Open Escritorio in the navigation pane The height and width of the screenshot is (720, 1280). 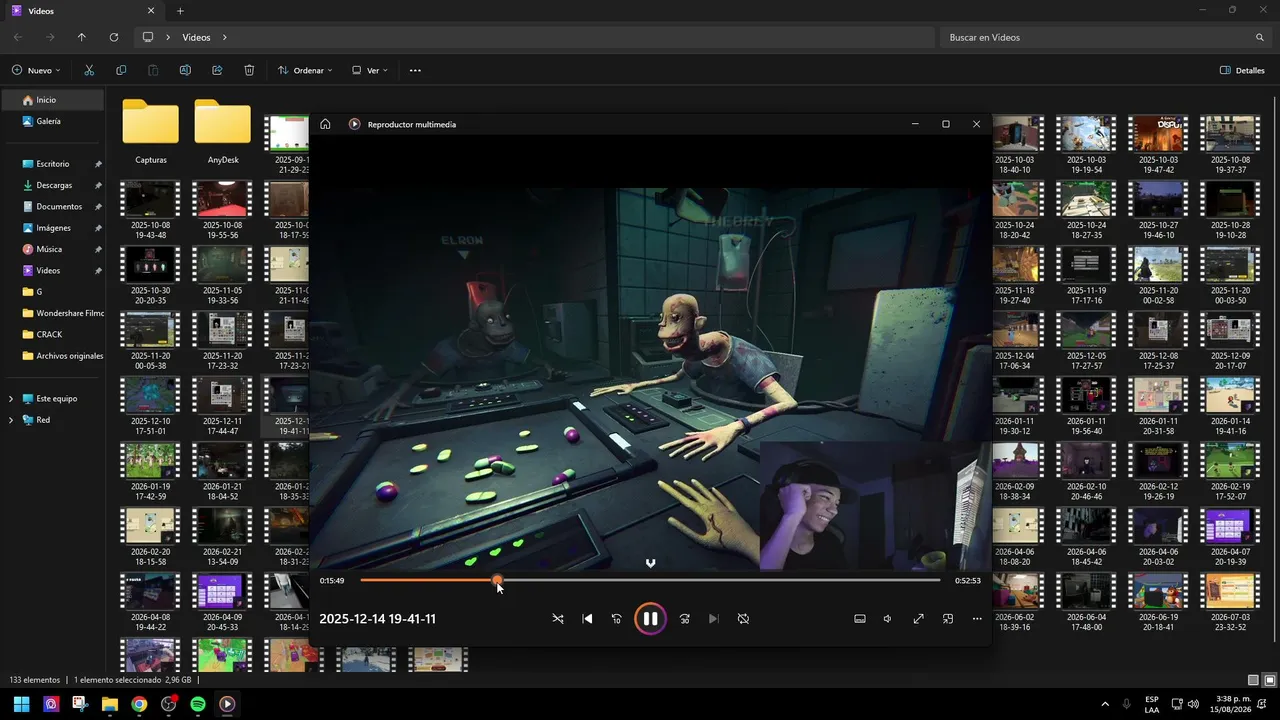click(x=52, y=164)
